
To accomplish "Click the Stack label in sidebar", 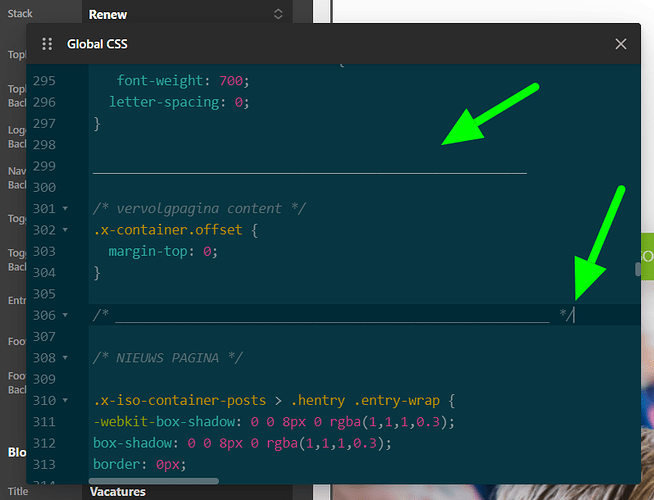I will click(20, 14).
